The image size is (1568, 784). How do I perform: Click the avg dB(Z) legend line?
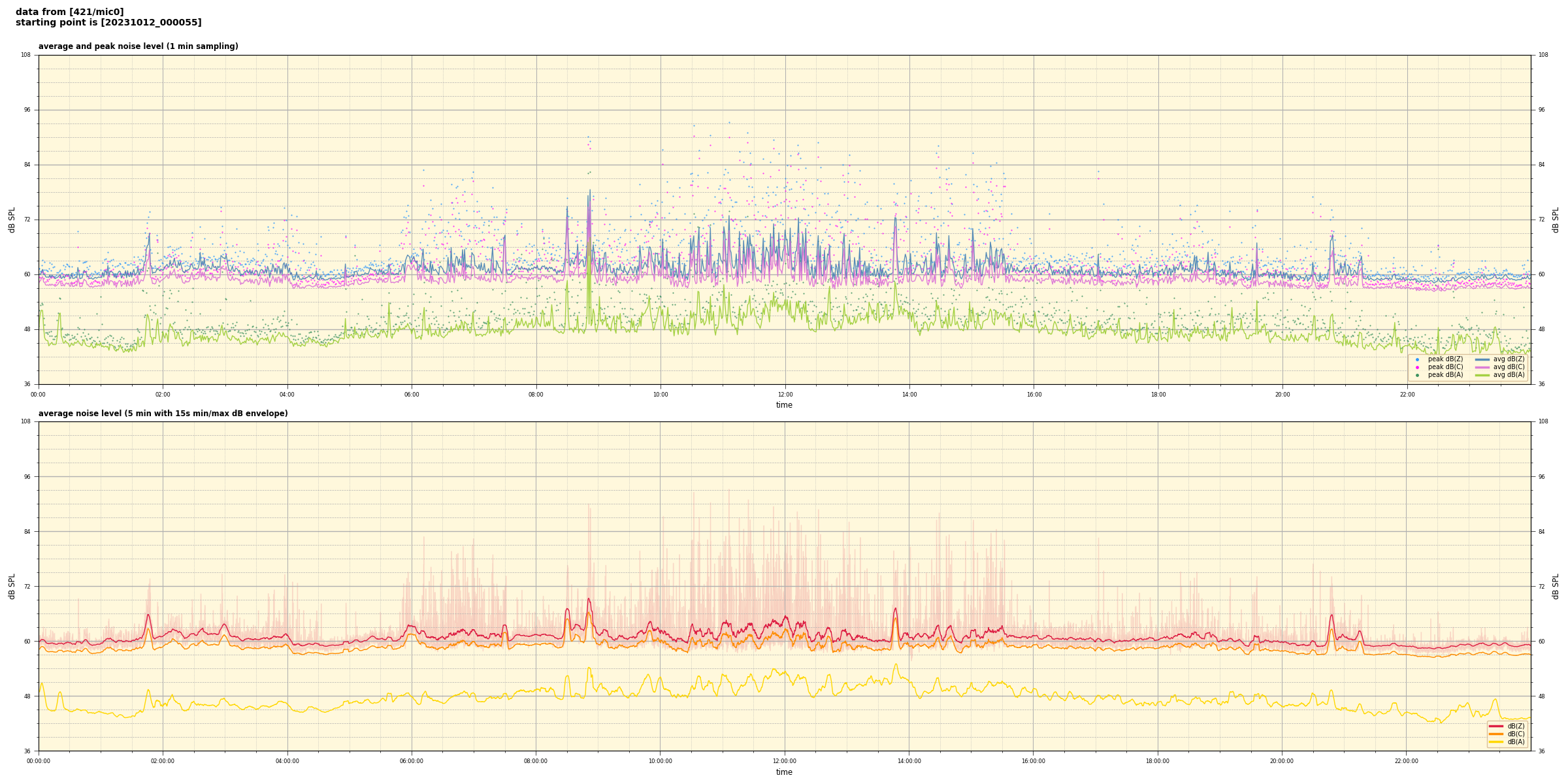pyautogui.click(x=1482, y=359)
